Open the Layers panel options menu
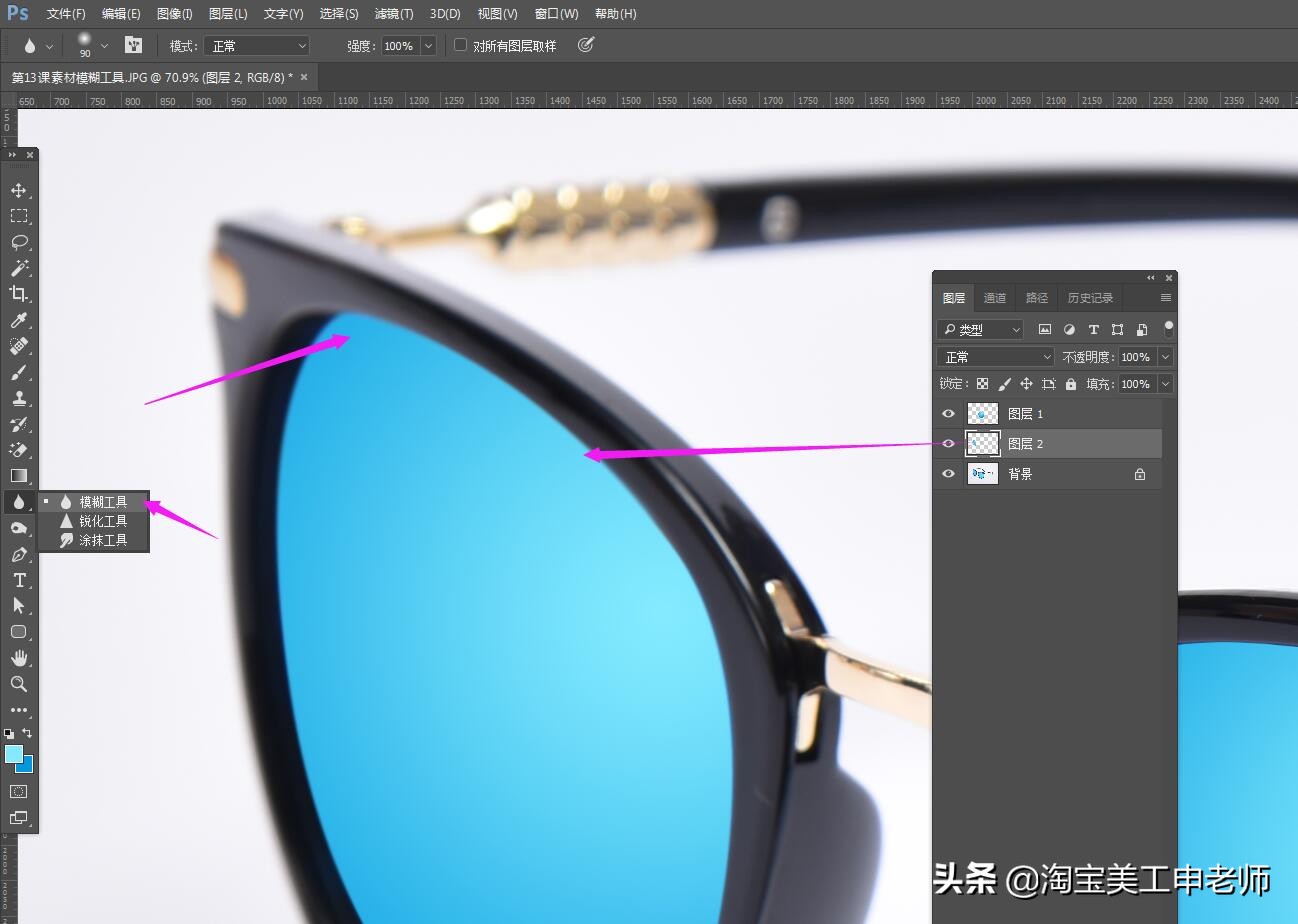The height and width of the screenshot is (924, 1298). click(x=1166, y=298)
